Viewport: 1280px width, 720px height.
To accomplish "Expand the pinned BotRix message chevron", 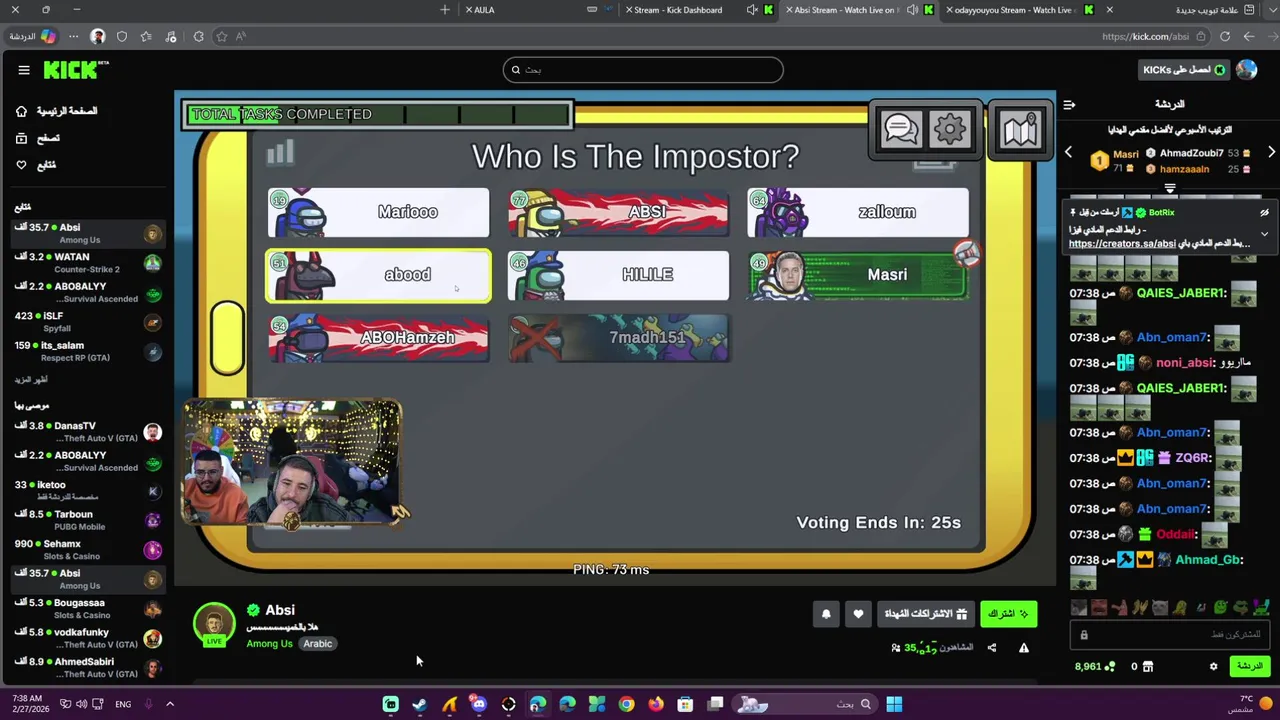I will [1264, 234].
